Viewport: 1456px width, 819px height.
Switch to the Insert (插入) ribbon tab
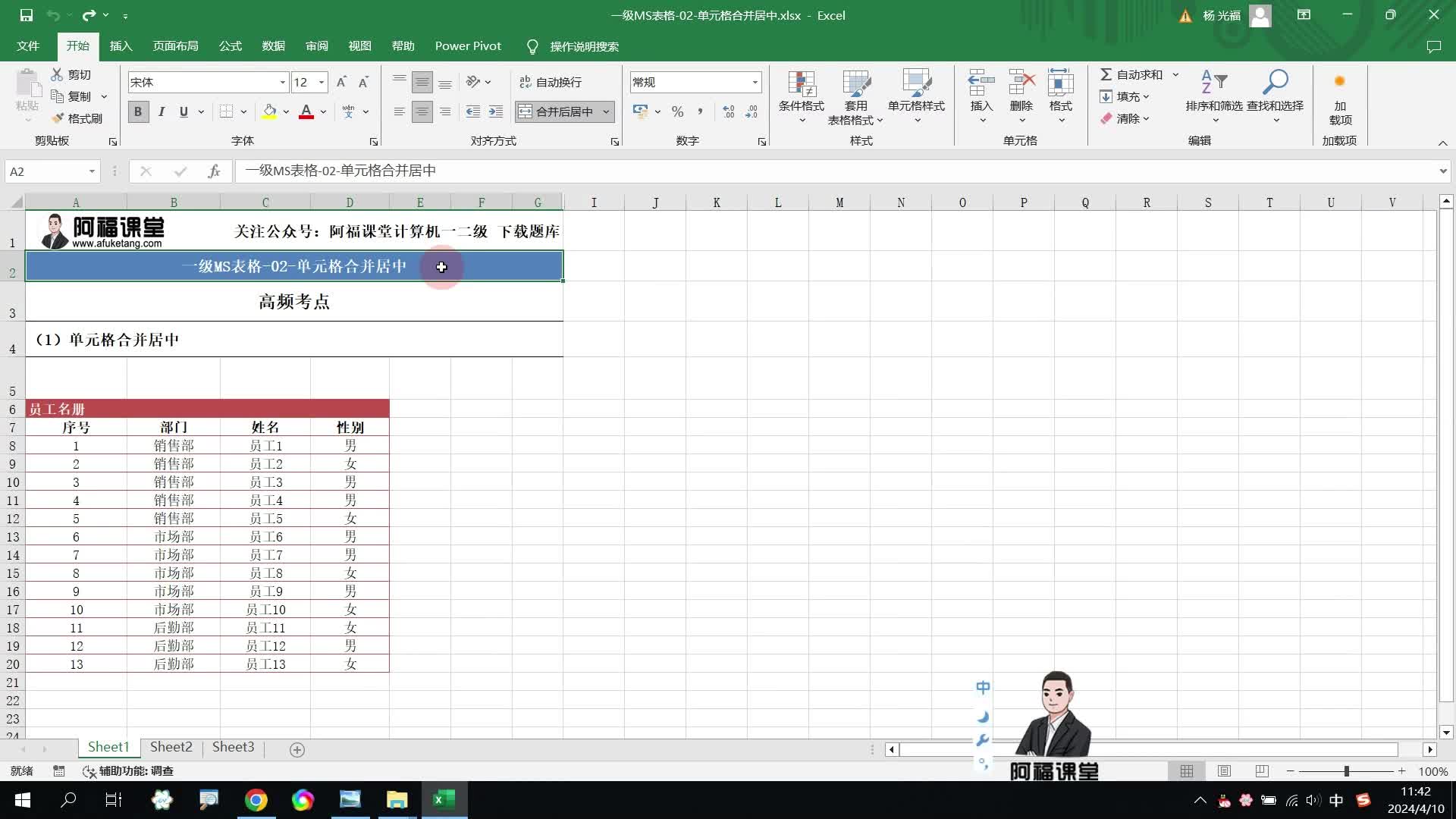point(121,46)
